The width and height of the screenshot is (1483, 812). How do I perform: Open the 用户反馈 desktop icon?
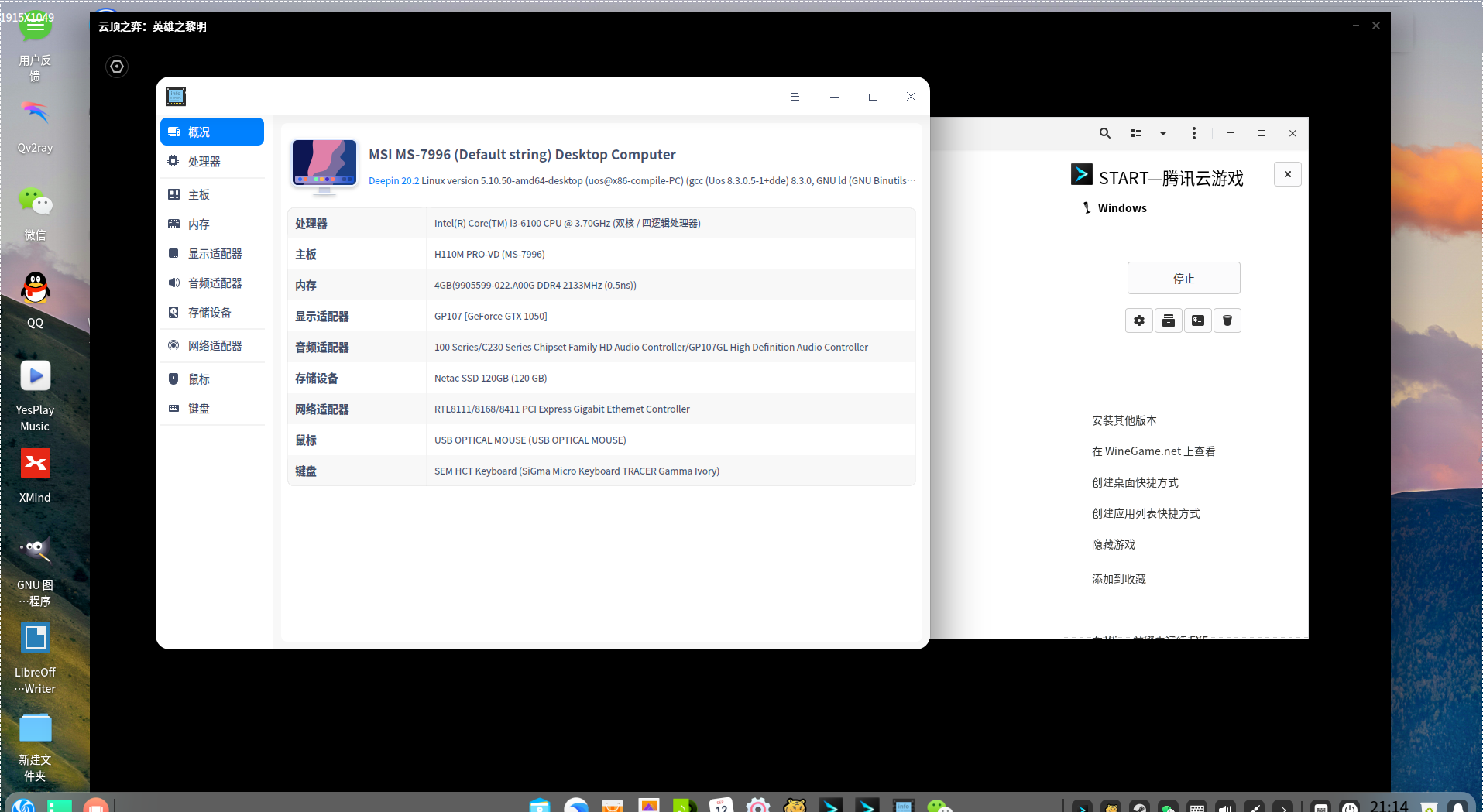(35, 47)
